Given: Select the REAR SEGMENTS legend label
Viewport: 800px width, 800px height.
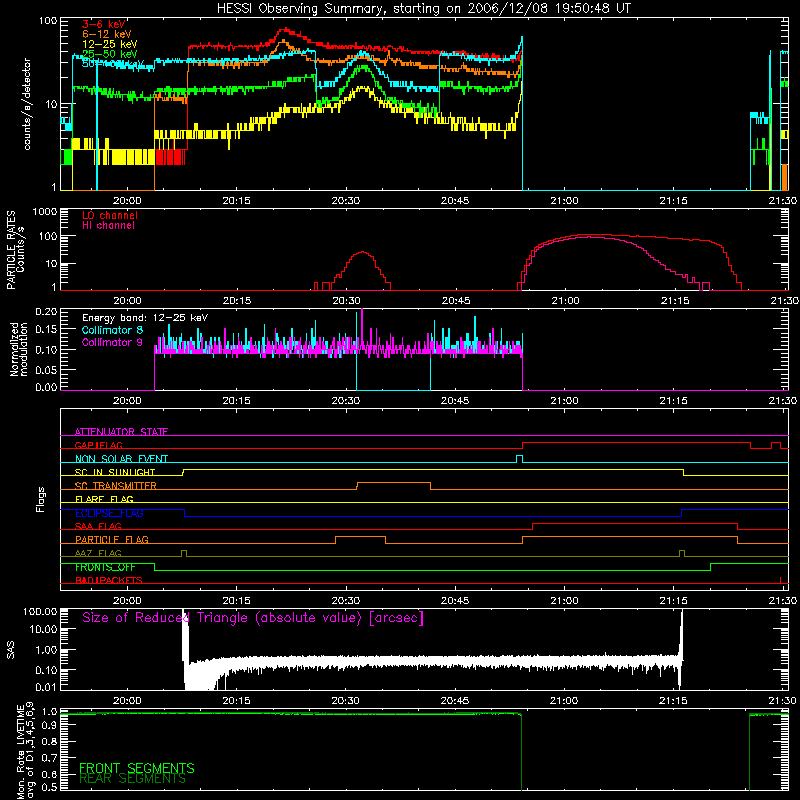Looking at the screenshot, I should [x=132, y=779].
